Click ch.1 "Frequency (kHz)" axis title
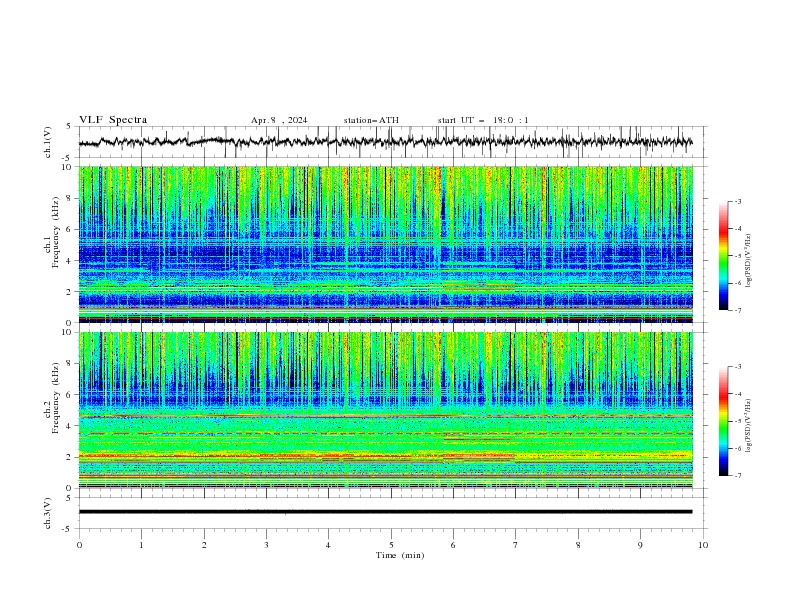 55,232
